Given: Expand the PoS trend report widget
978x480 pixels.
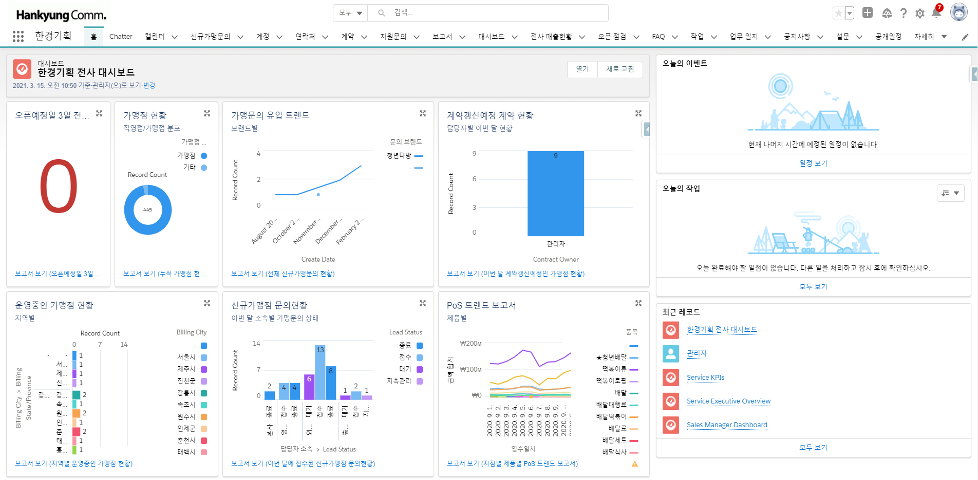Looking at the screenshot, I should 638,305.
